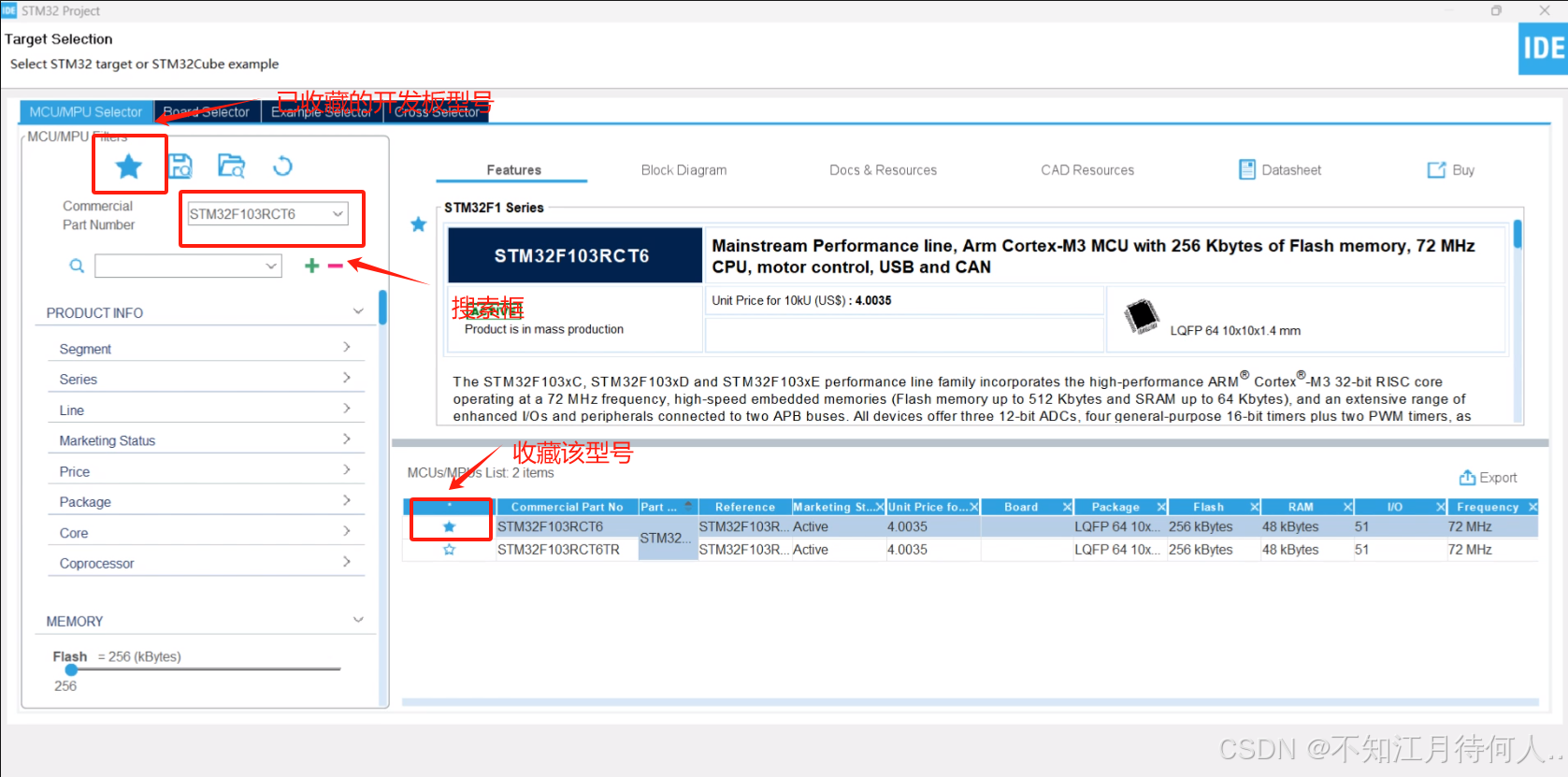Expand the Series filter
The width and height of the screenshot is (1568, 777).
[347, 378]
